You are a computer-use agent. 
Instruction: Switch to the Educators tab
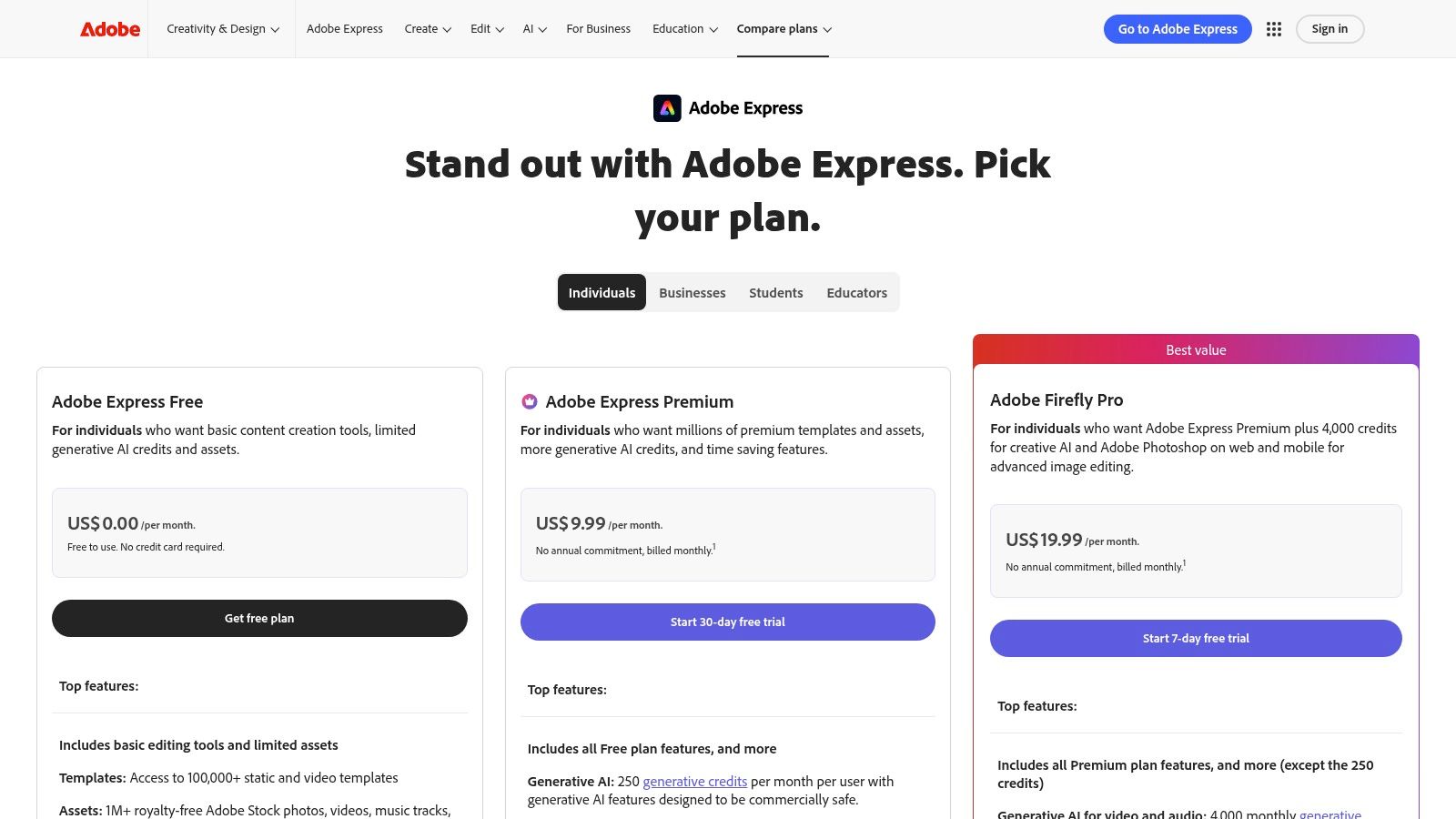[856, 292]
